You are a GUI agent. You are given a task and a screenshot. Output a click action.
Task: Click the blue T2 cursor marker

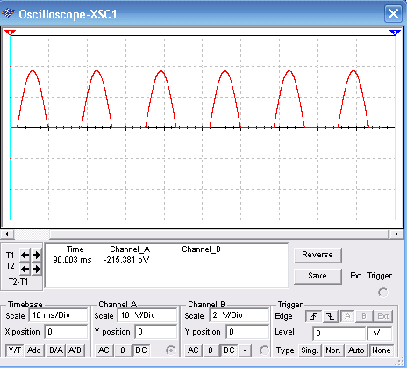click(x=395, y=32)
